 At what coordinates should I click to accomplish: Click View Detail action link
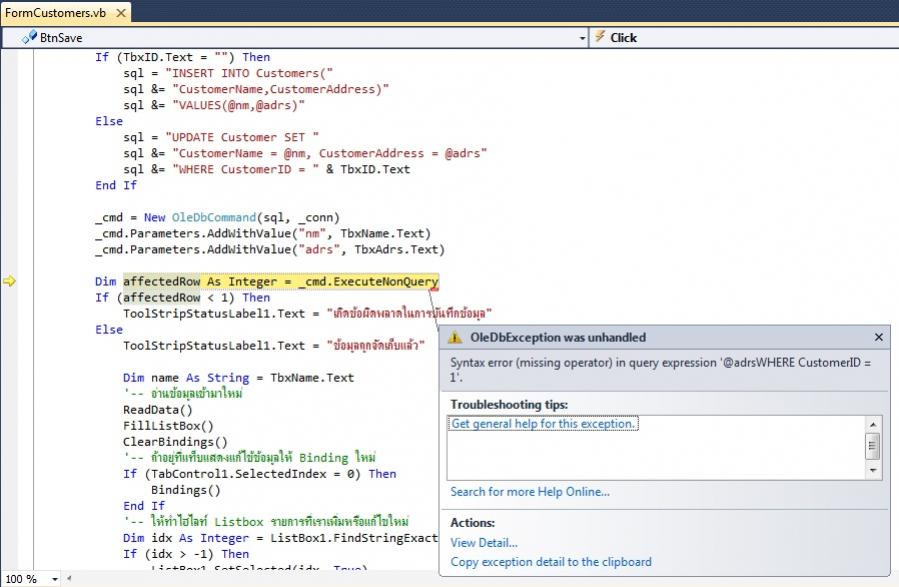pos(484,542)
